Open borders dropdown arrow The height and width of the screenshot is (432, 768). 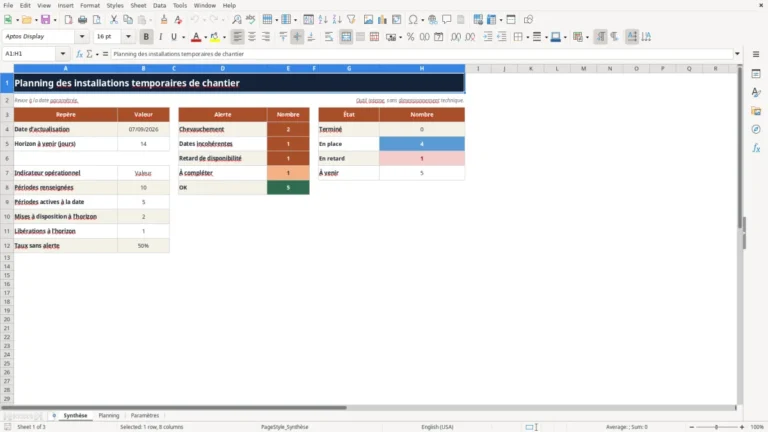click(x=527, y=37)
